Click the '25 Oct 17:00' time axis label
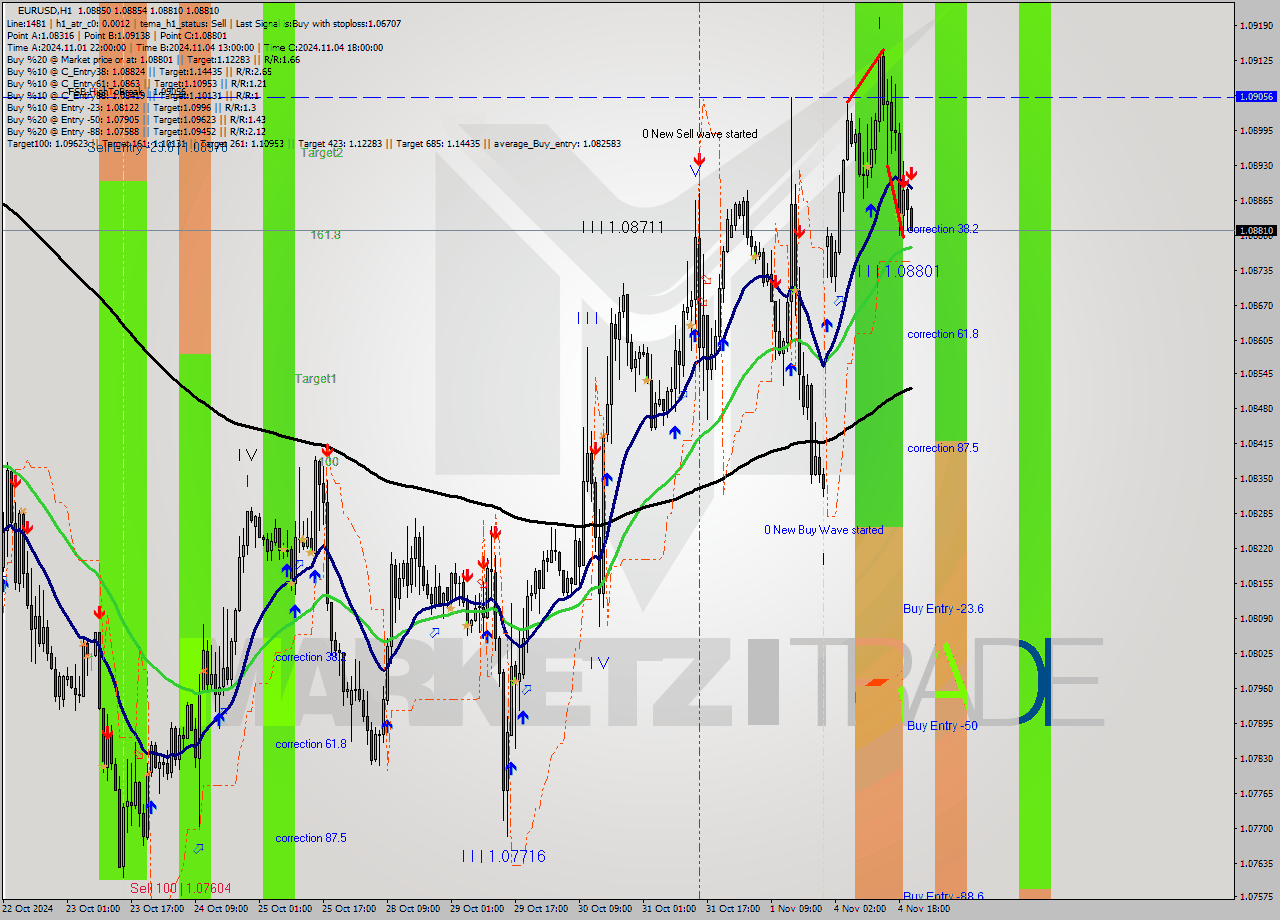The image size is (1280, 920). point(348,909)
